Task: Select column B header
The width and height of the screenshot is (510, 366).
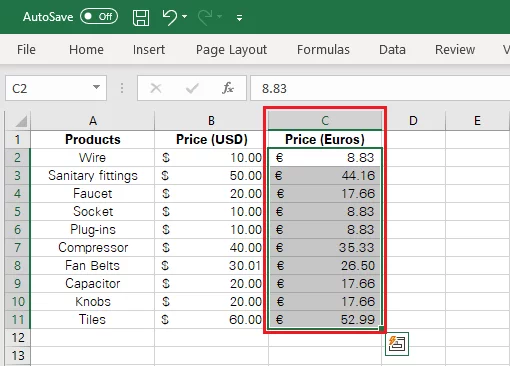Action: [211, 121]
